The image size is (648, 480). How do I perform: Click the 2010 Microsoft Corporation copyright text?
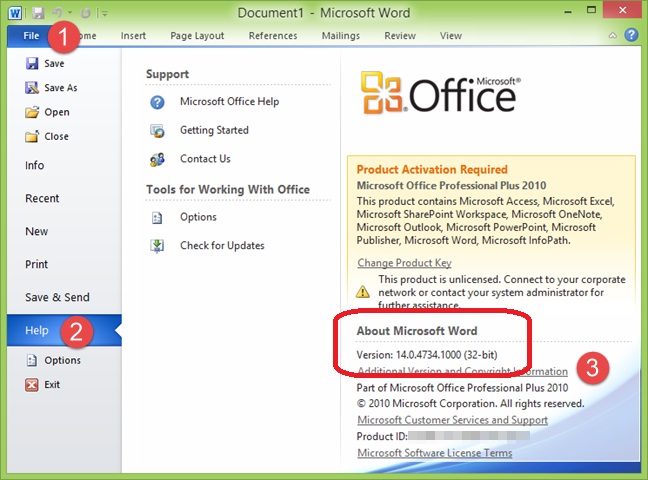tap(470, 404)
